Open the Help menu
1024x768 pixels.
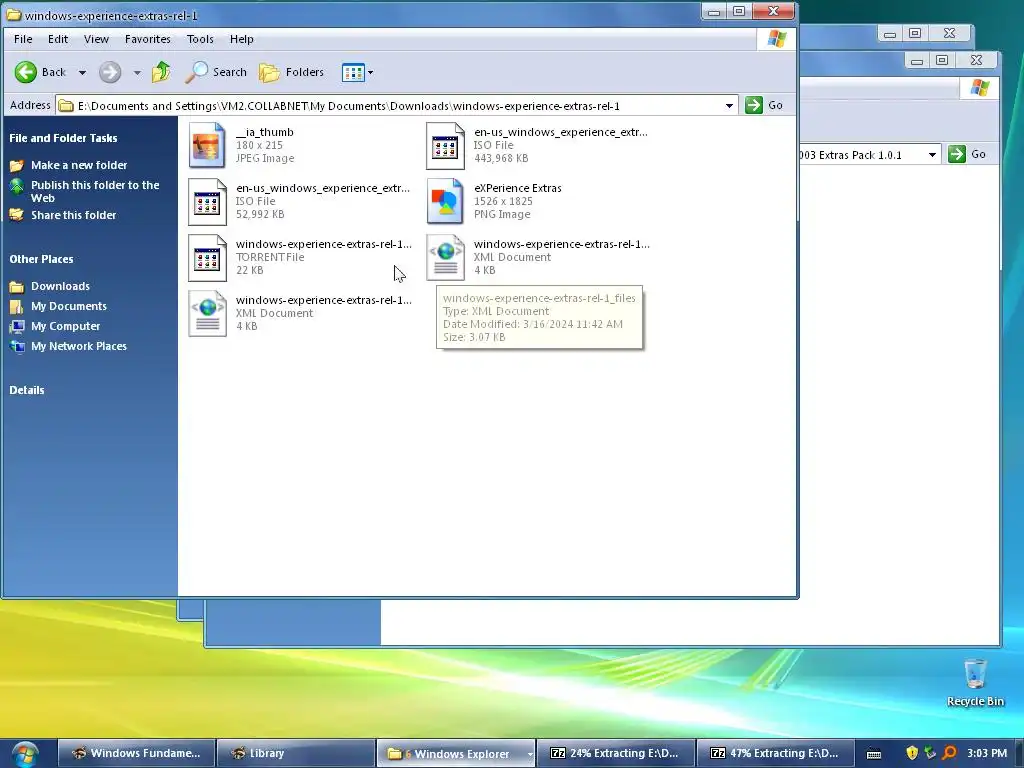click(x=242, y=39)
